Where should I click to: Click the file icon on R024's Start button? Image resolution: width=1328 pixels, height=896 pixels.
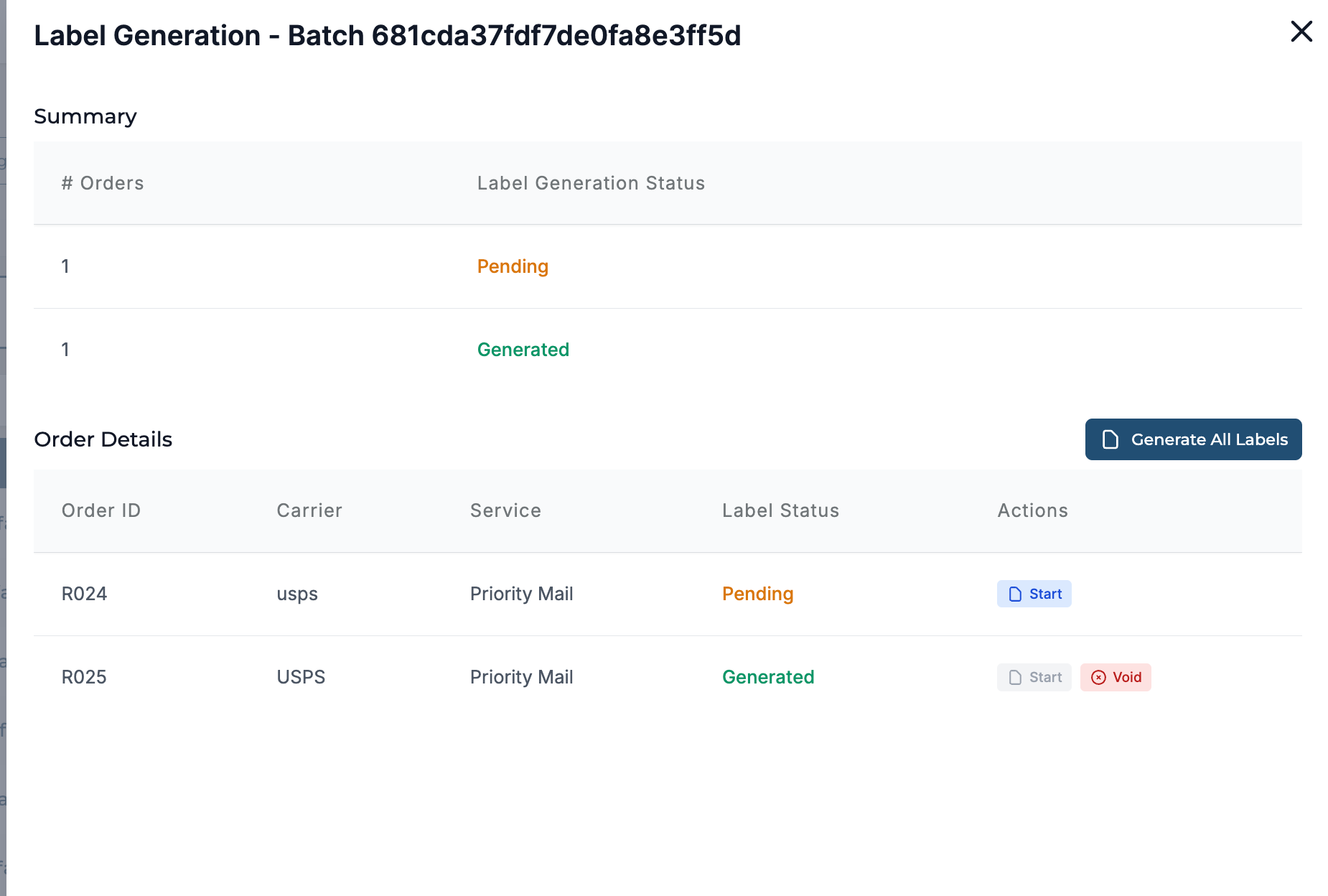coord(1015,594)
